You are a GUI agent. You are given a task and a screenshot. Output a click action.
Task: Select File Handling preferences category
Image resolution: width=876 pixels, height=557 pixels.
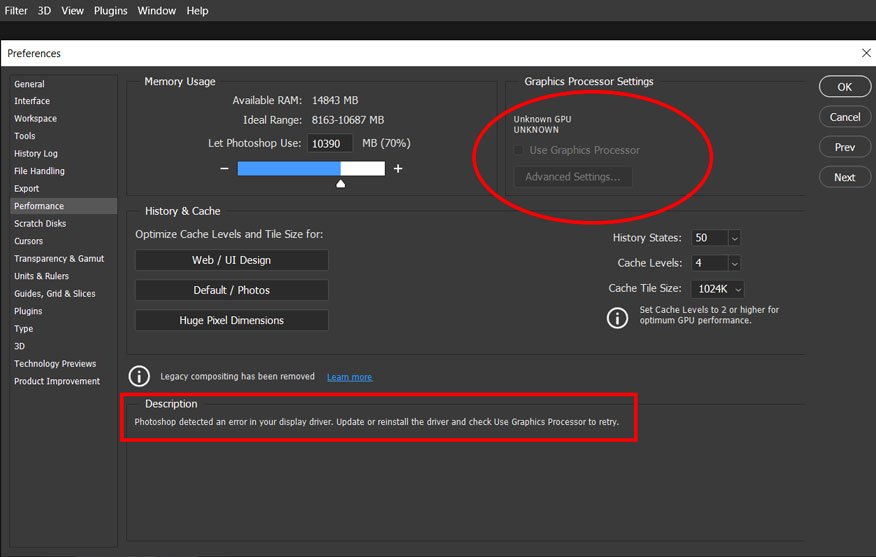(x=63, y=171)
